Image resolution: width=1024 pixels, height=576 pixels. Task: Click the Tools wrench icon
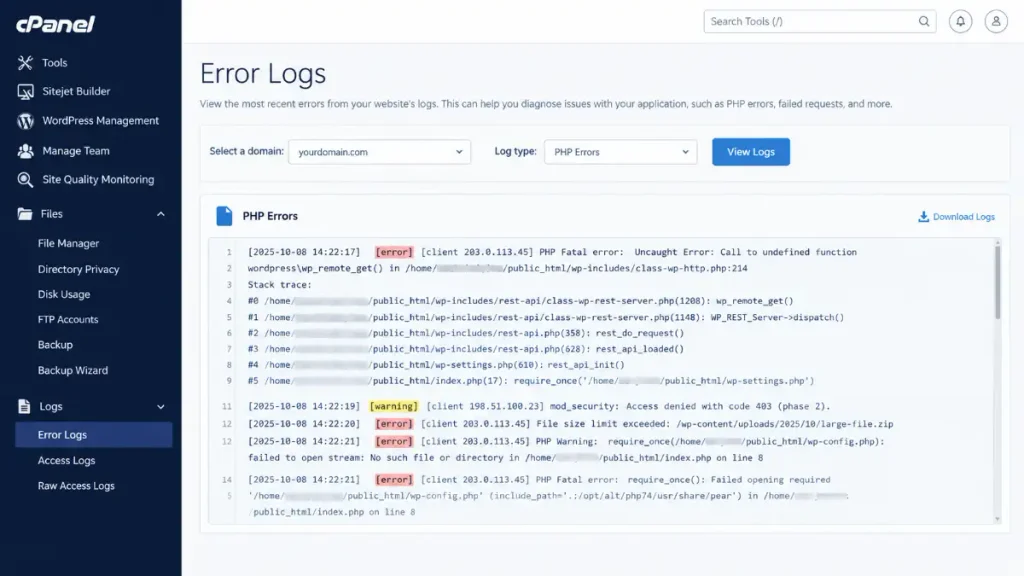25,63
